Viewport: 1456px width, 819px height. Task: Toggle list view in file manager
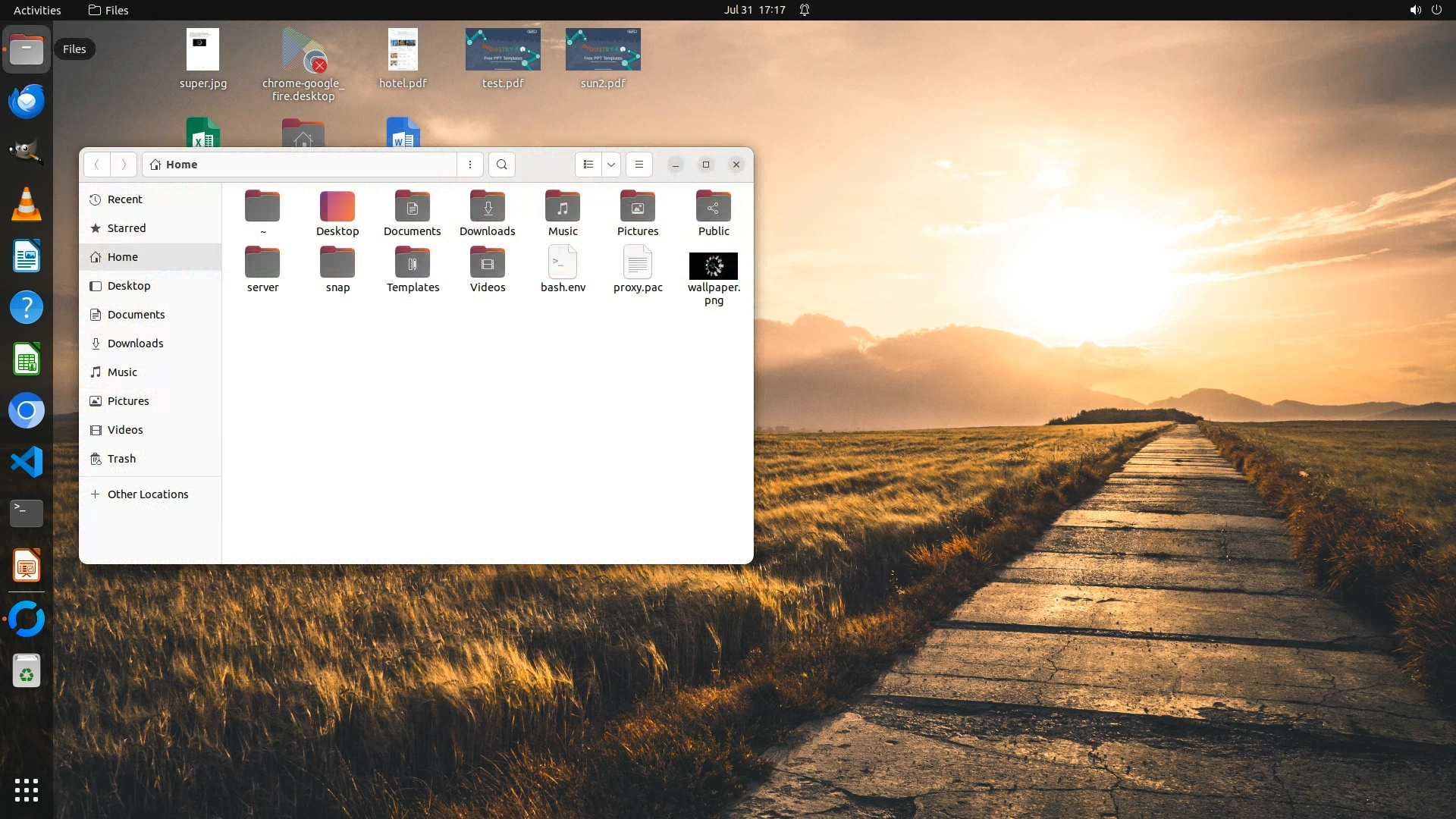[x=588, y=165]
